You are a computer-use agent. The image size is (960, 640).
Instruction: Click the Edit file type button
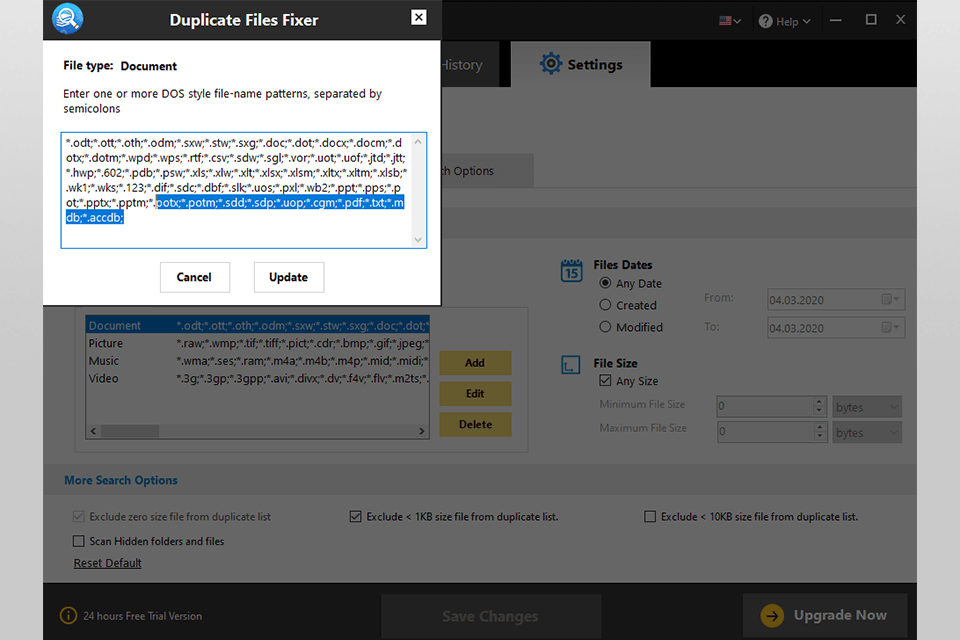[x=475, y=394]
